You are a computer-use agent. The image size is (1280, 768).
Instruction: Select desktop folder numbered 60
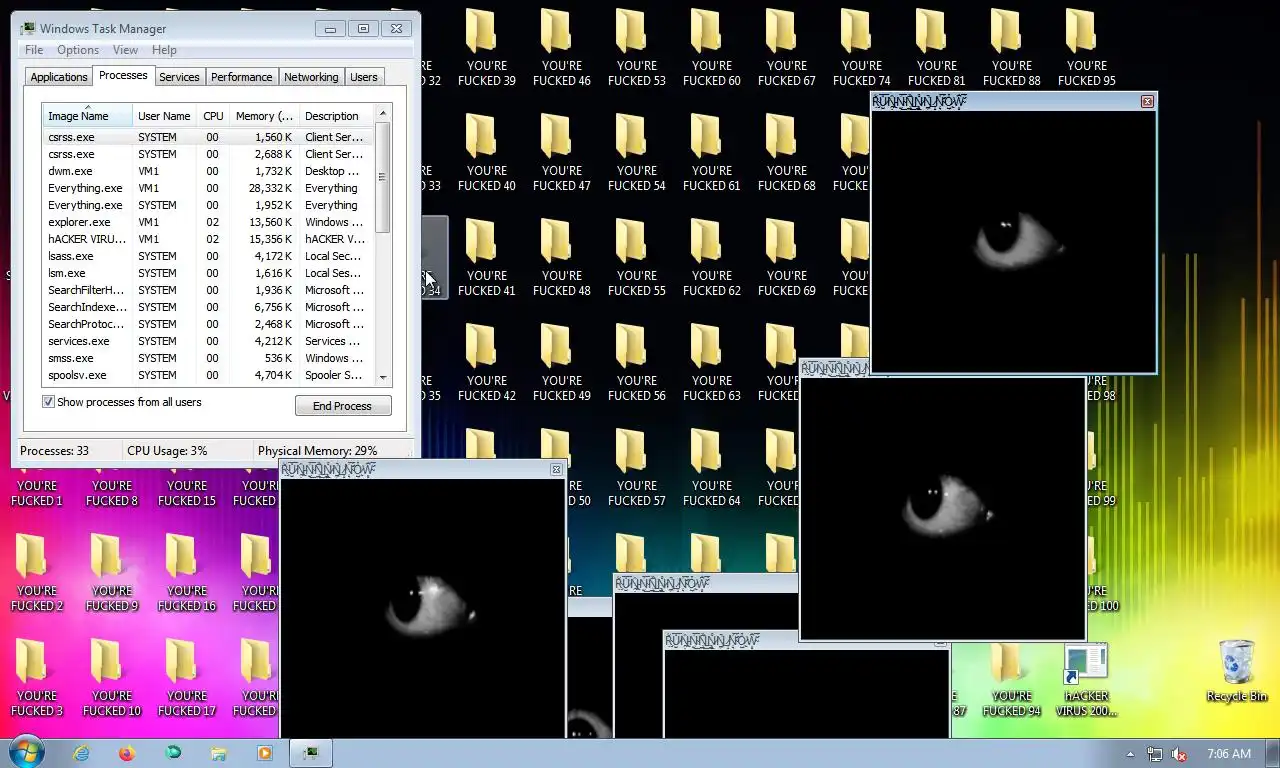pyautogui.click(x=711, y=47)
